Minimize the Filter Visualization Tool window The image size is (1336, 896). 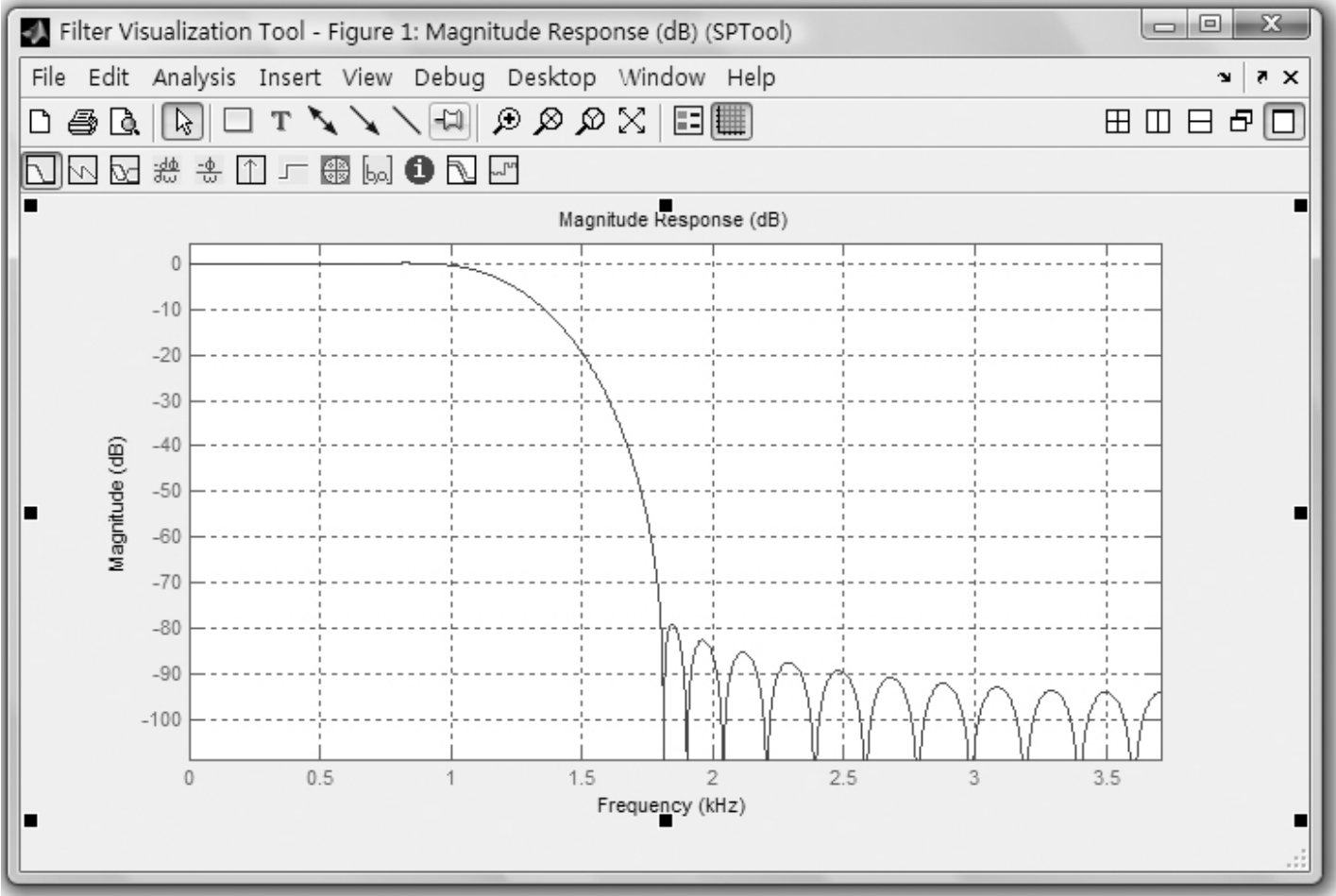click(1163, 25)
